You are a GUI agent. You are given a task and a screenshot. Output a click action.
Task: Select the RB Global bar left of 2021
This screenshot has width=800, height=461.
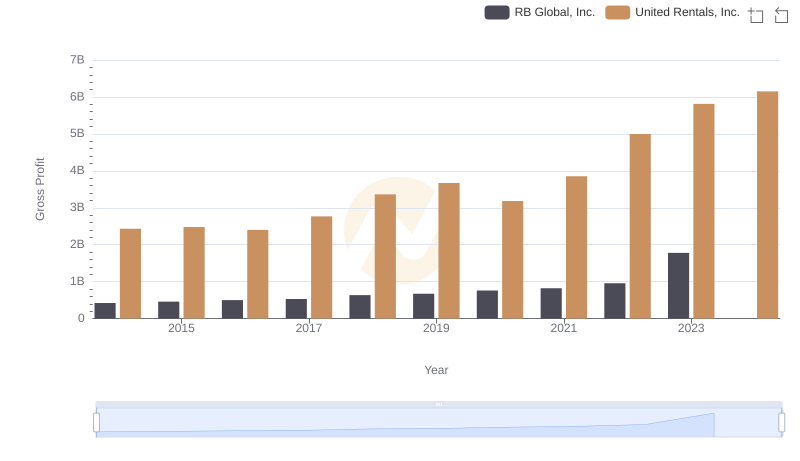click(x=551, y=303)
